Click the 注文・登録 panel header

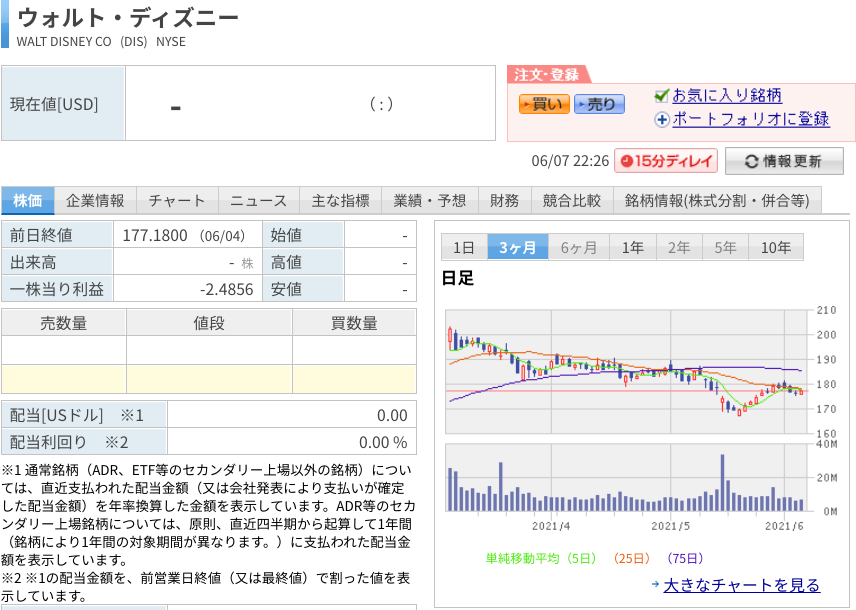coord(547,74)
